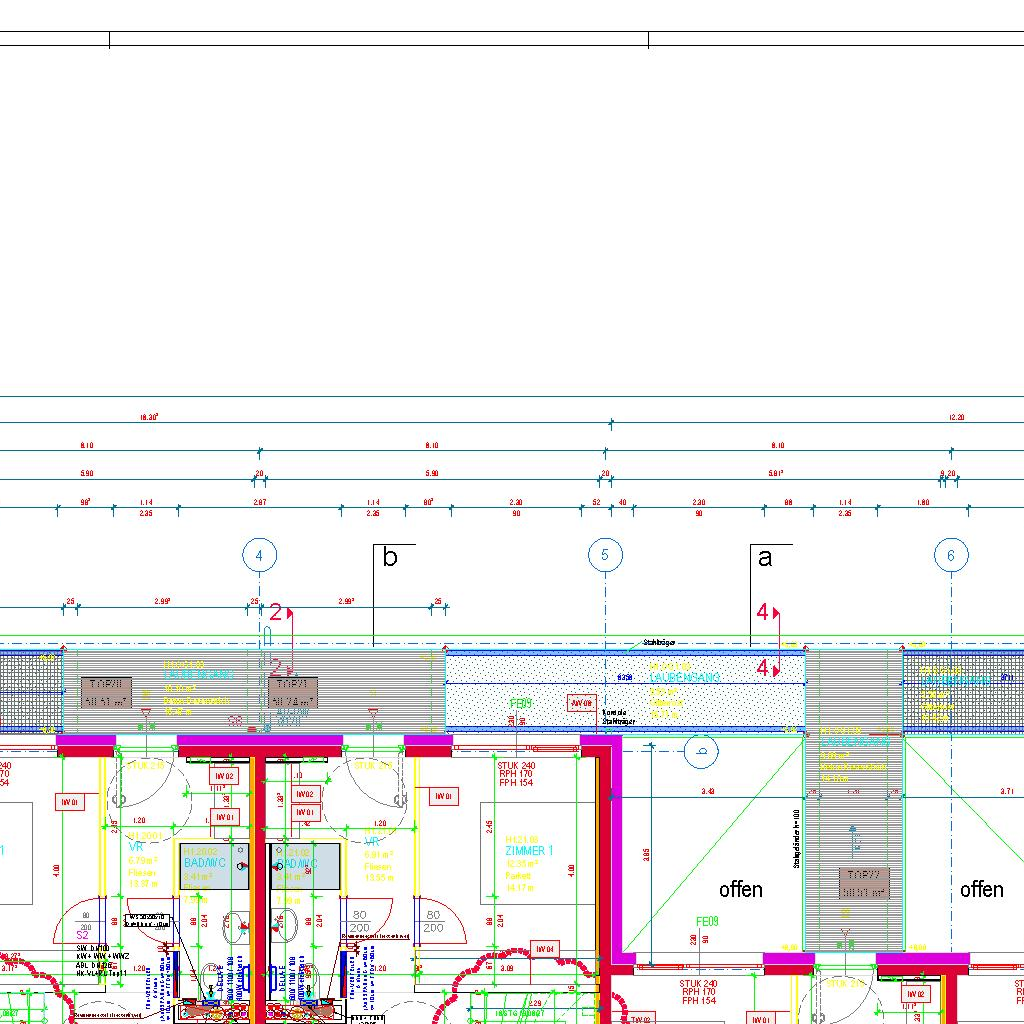Click the ZIMMER 1 room label
The image size is (1024, 1024).
pyautogui.click(x=529, y=850)
